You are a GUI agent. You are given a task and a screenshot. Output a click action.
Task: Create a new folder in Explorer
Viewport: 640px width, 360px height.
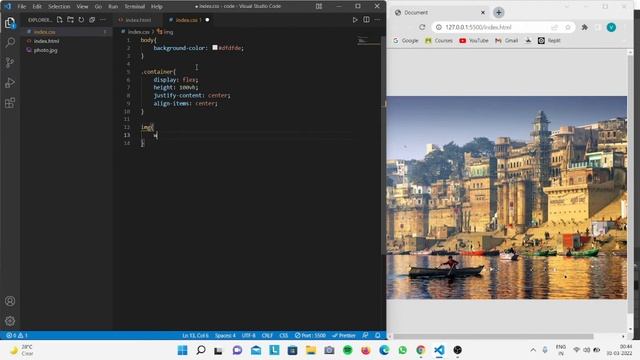(70, 20)
